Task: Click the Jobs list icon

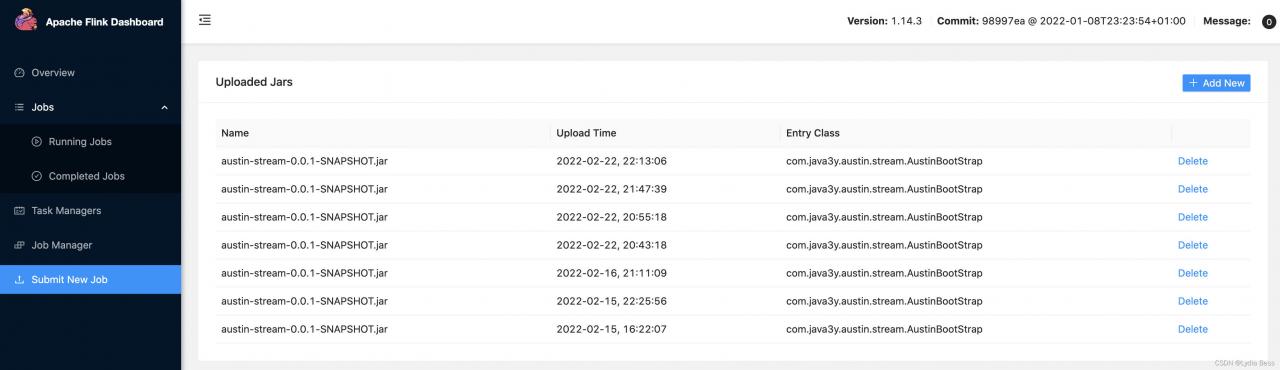Action: pyautogui.click(x=20, y=107)
